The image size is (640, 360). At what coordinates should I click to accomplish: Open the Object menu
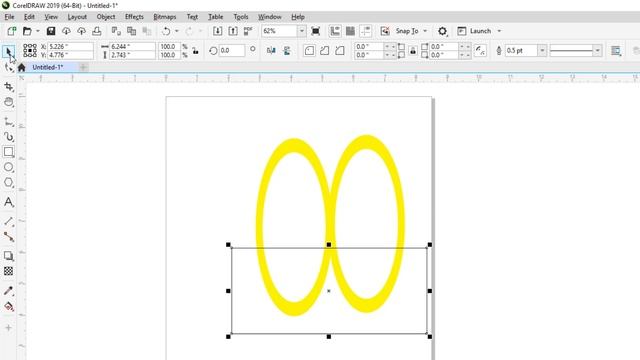[106, 17]
